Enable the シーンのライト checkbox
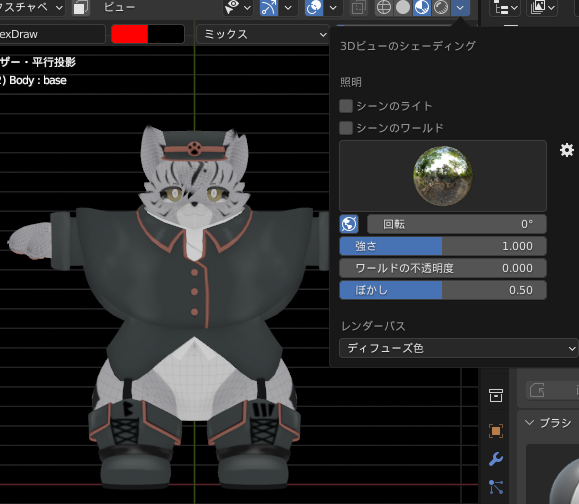Screen dimensions: 579x504 pos(346,106)
